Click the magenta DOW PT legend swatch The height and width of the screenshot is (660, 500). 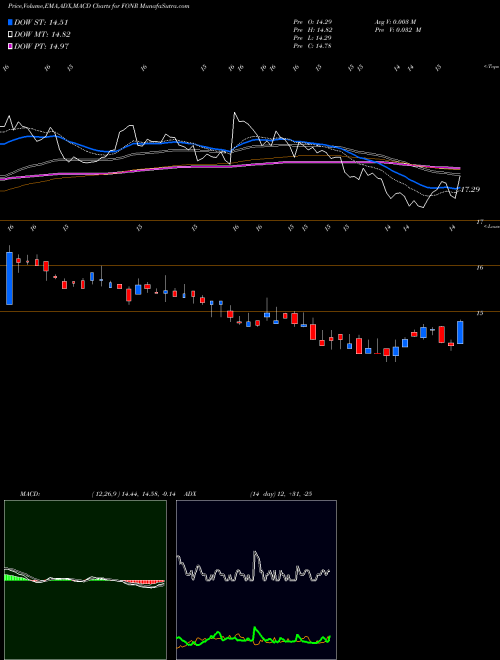tap(10, 46)
